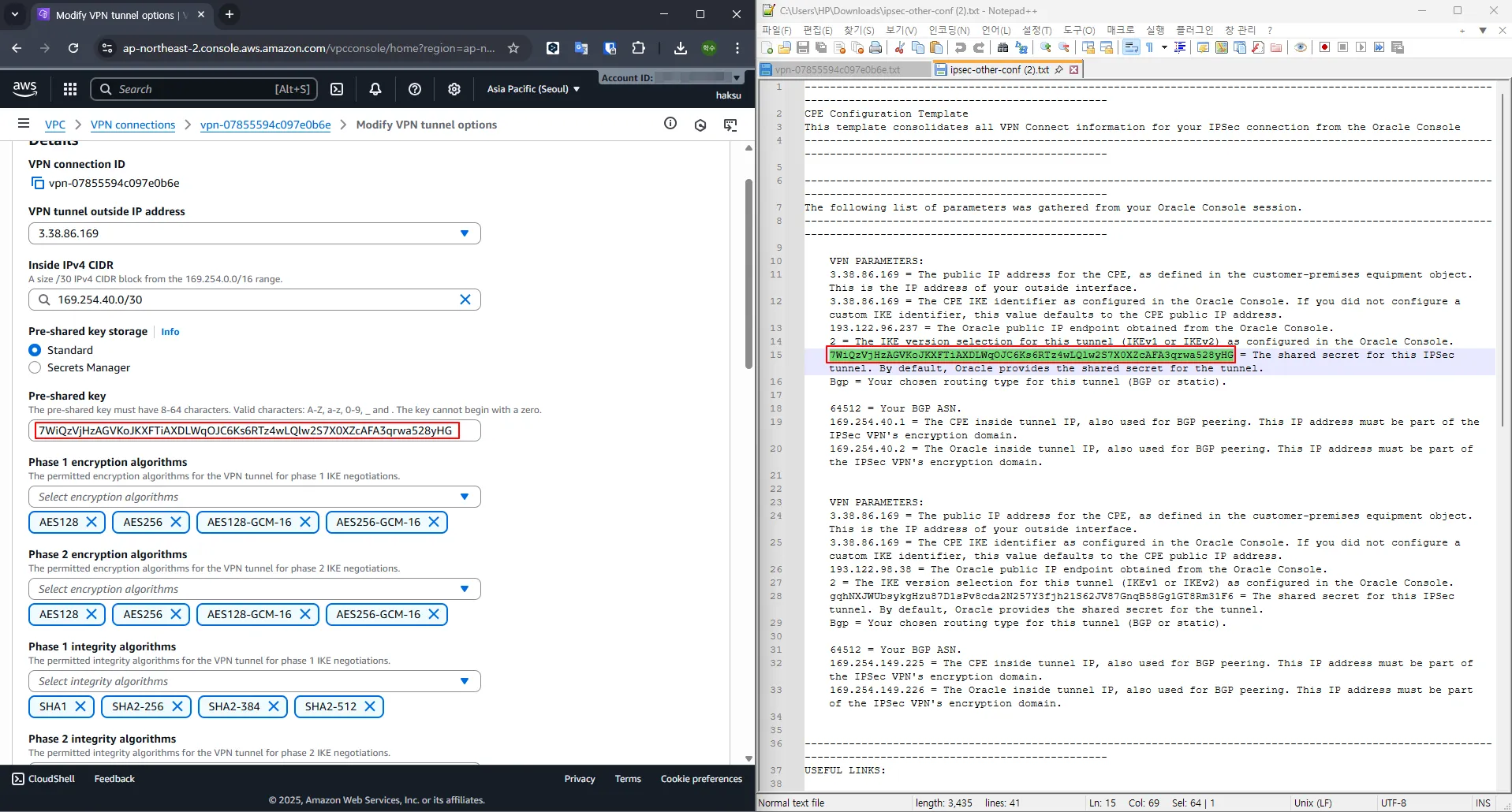The width and height of the screenshot is (1512, 812).
Task: Open AWS notifications bell
Action: [375, 89]
